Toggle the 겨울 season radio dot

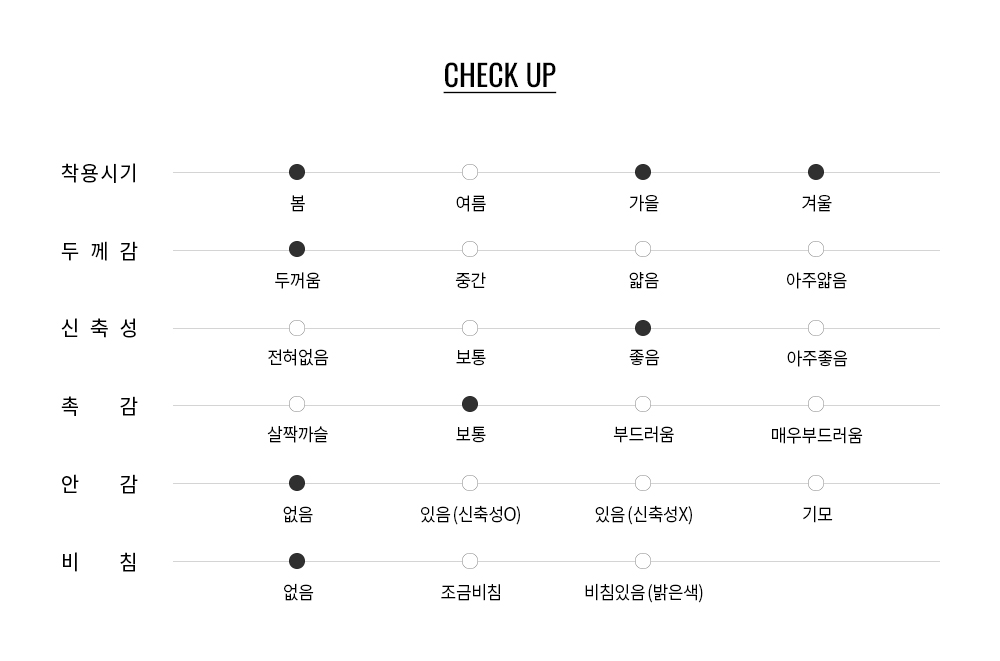coord(816,172)
